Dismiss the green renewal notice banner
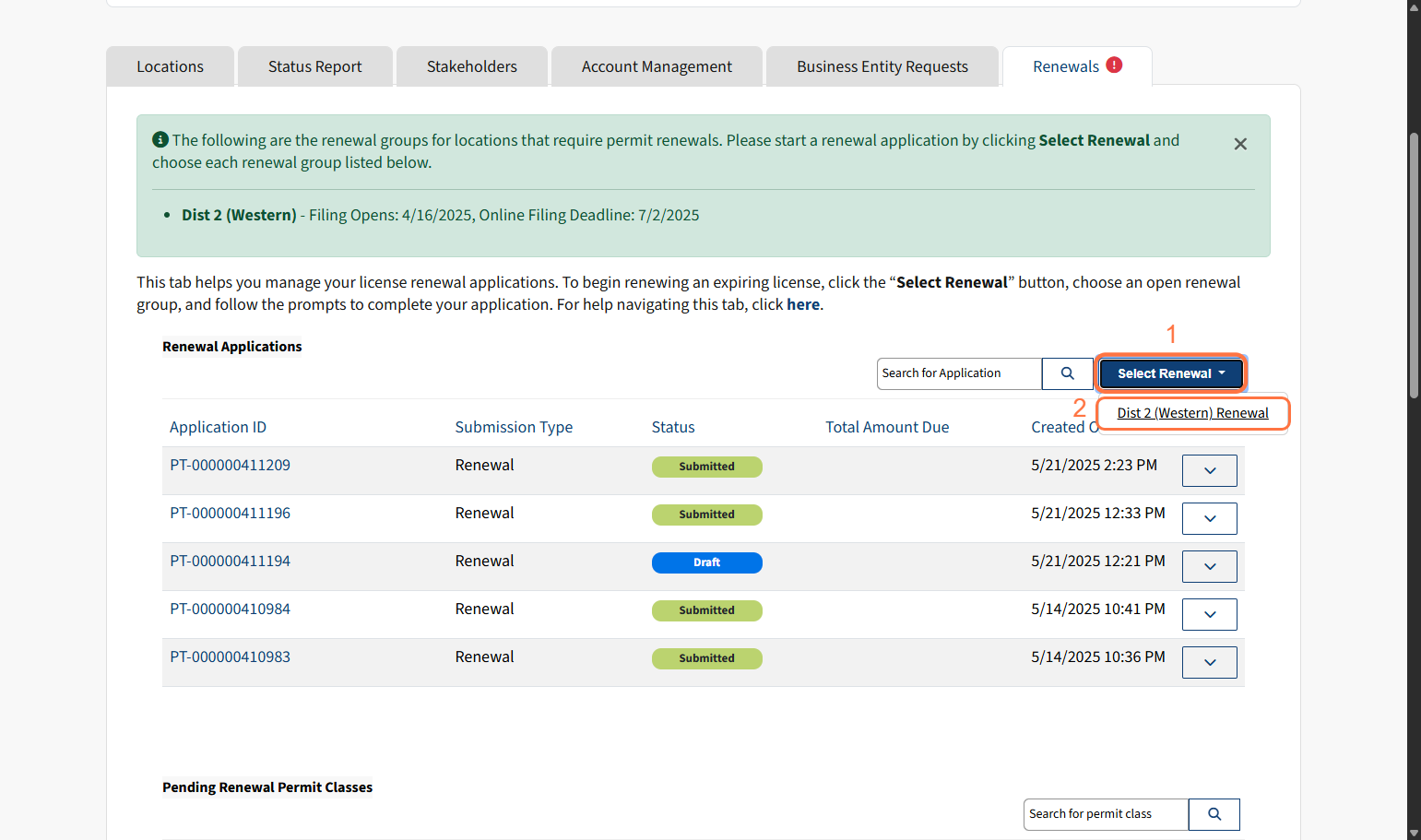 [x=1240, y=144]
